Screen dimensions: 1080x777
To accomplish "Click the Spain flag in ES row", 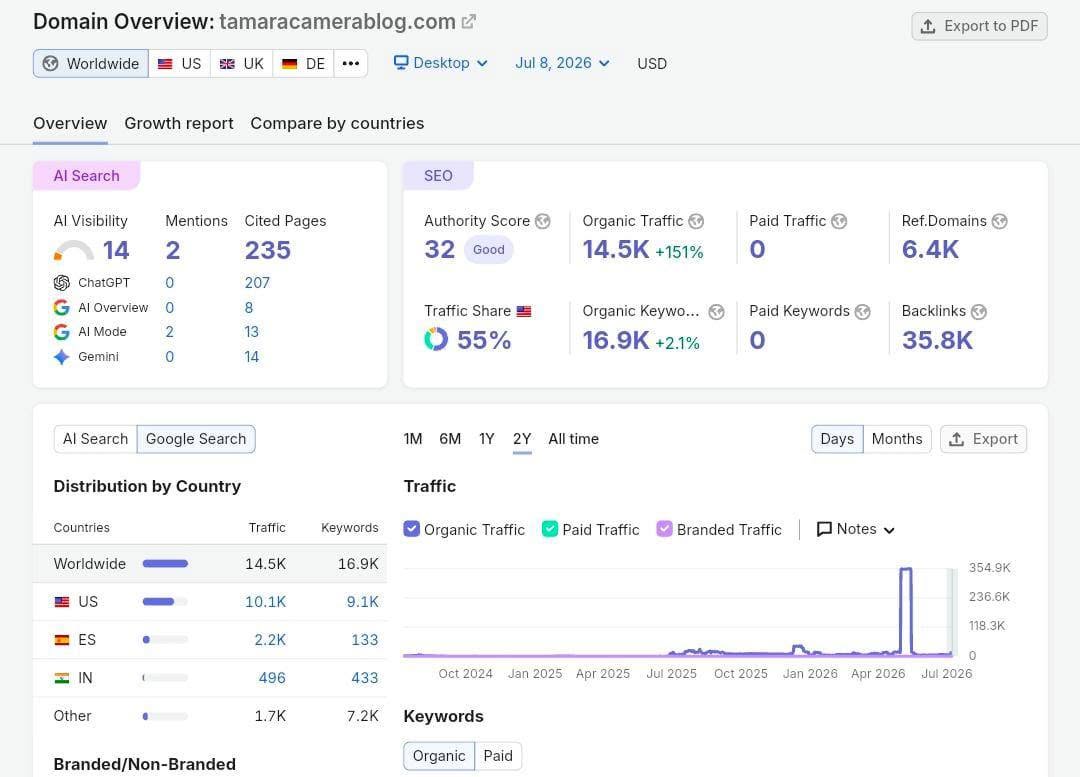I will [x=62, y=640].
